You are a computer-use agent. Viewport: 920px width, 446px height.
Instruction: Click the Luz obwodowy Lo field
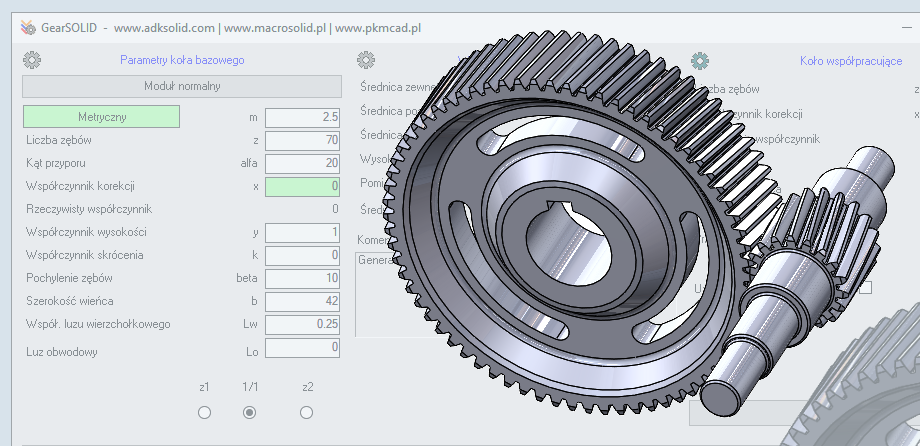coord(303,348)
